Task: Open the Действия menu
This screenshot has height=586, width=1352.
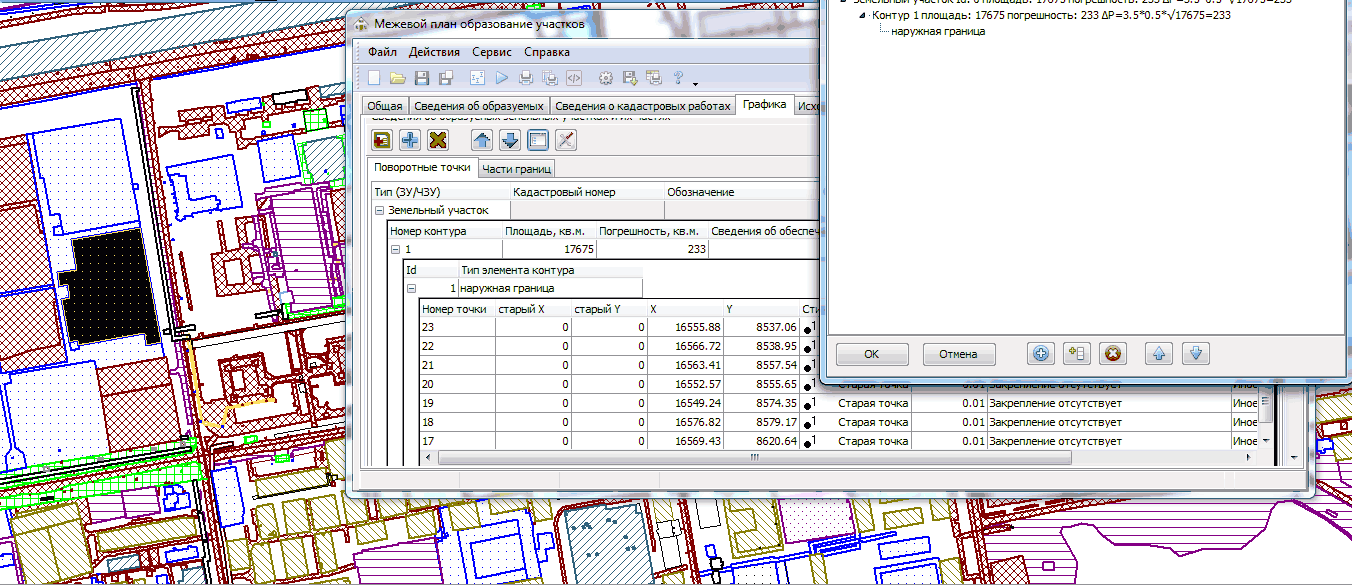Action: tap(434, 52)
